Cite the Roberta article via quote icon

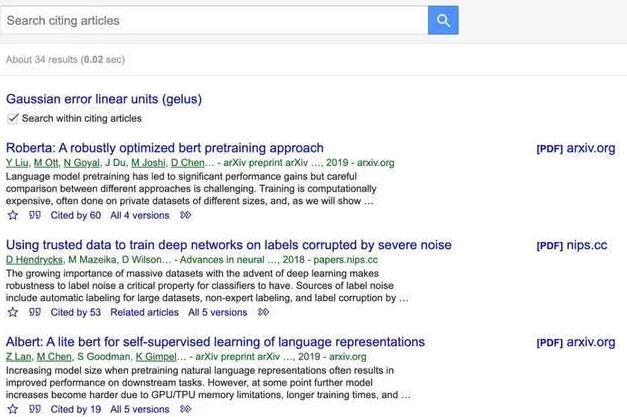pyautogui.click(x=35, y=215)
